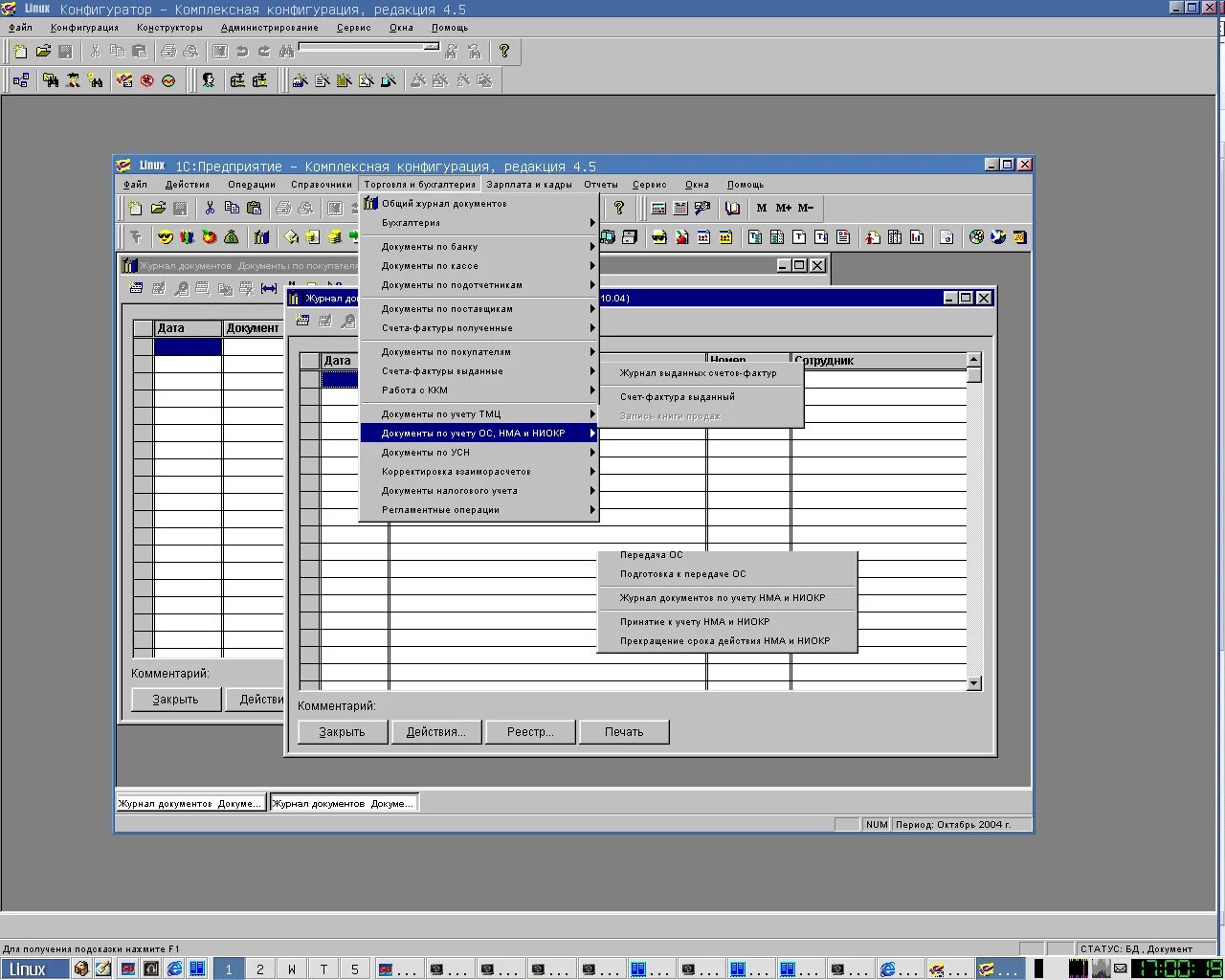Click the user portrait icon in Configurator toolbar
This screenshot has width=1225, height=980.
[x=208, y=80]
